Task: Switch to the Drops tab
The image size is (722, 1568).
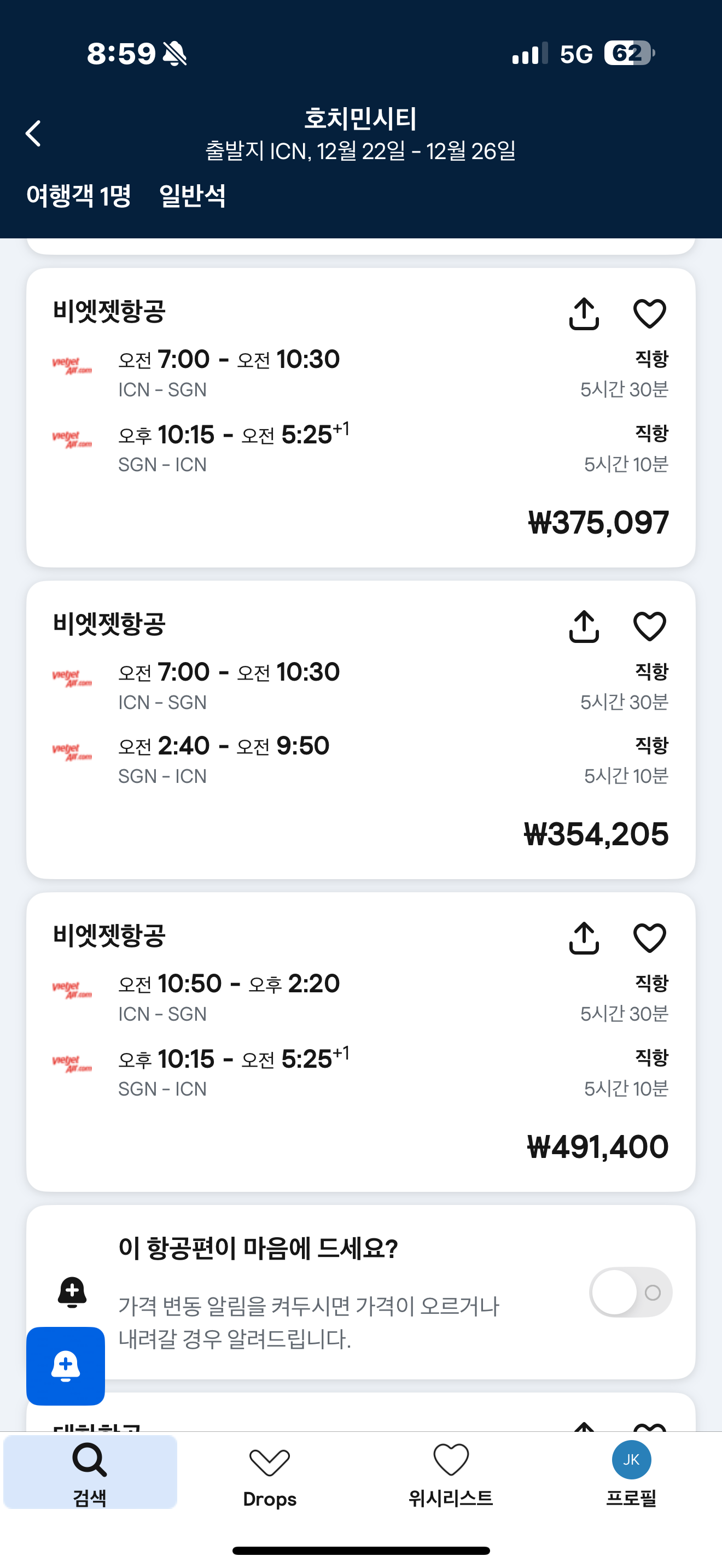Action: (x=270, y=1473)
